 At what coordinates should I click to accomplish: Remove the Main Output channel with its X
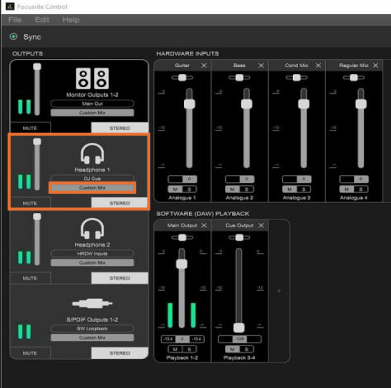point(204,225)
